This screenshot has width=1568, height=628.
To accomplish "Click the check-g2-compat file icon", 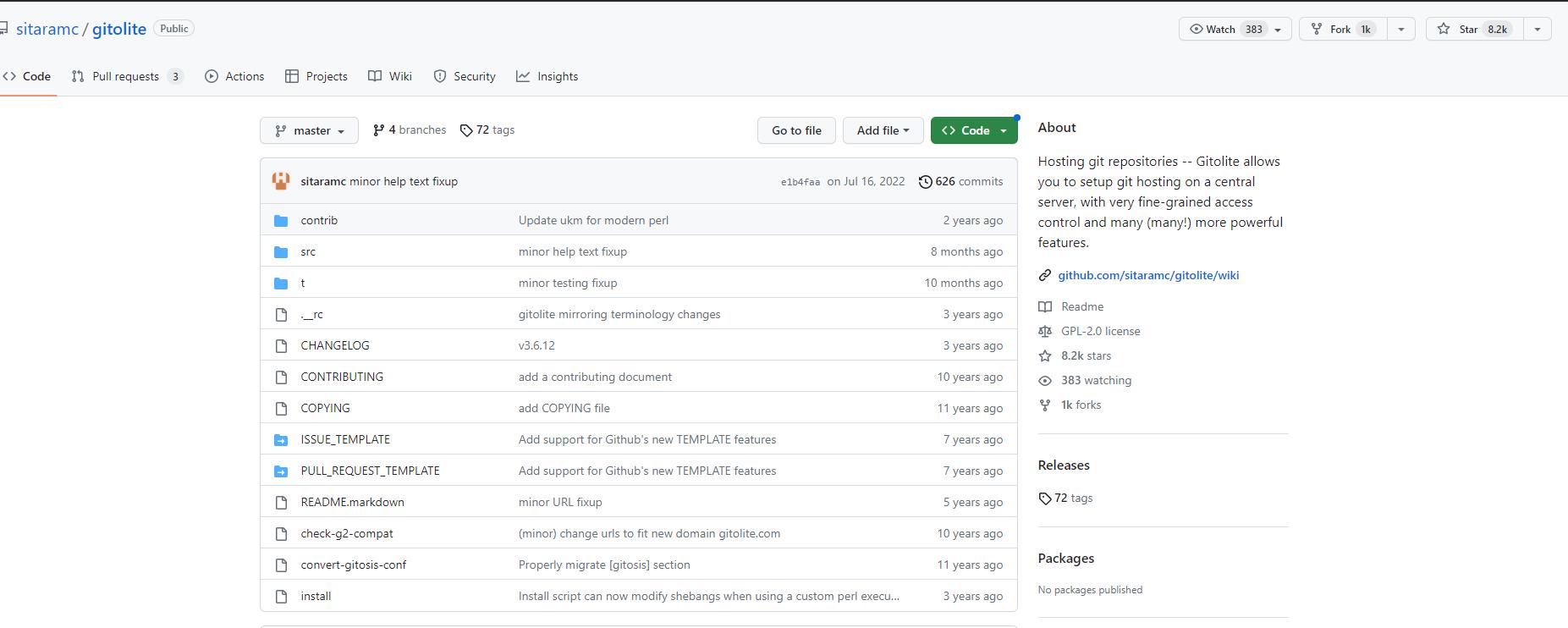I will pos(281,534).
